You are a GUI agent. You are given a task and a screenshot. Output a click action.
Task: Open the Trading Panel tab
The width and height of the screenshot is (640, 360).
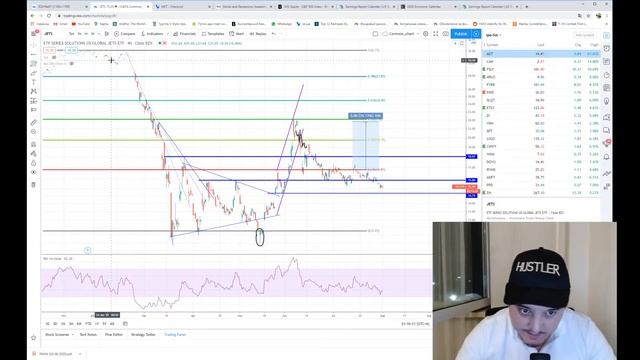(175, 334)
